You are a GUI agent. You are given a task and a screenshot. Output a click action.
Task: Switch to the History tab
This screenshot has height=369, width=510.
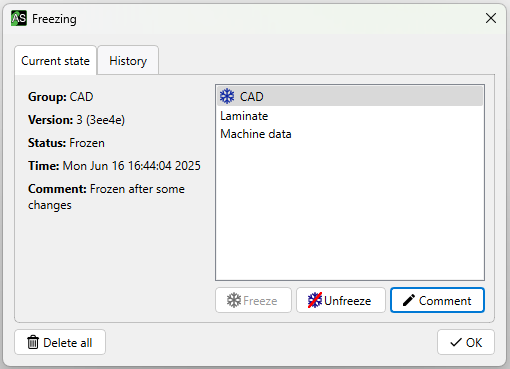pos(128,61)
